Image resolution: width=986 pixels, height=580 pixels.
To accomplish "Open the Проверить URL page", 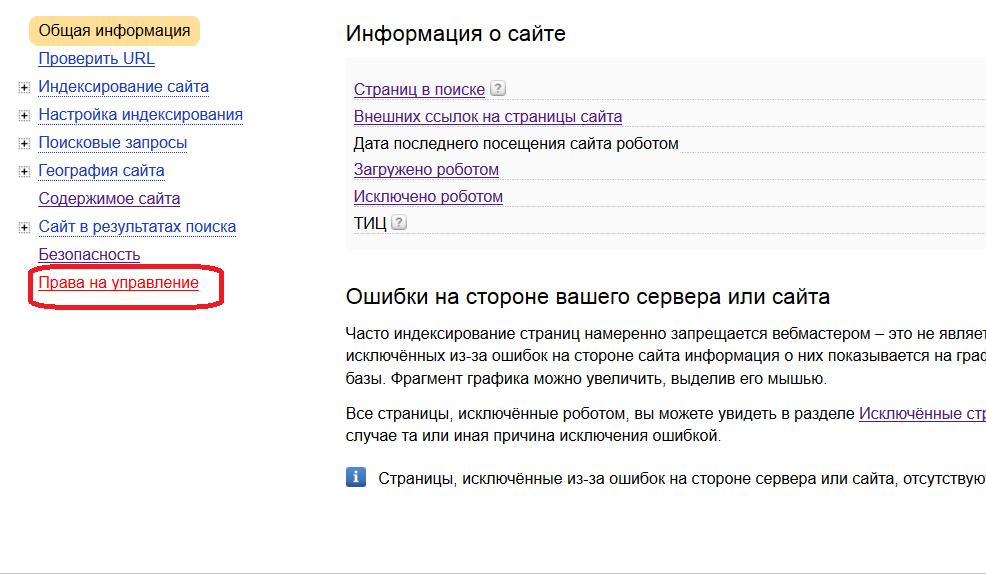I will coord(96,59).
